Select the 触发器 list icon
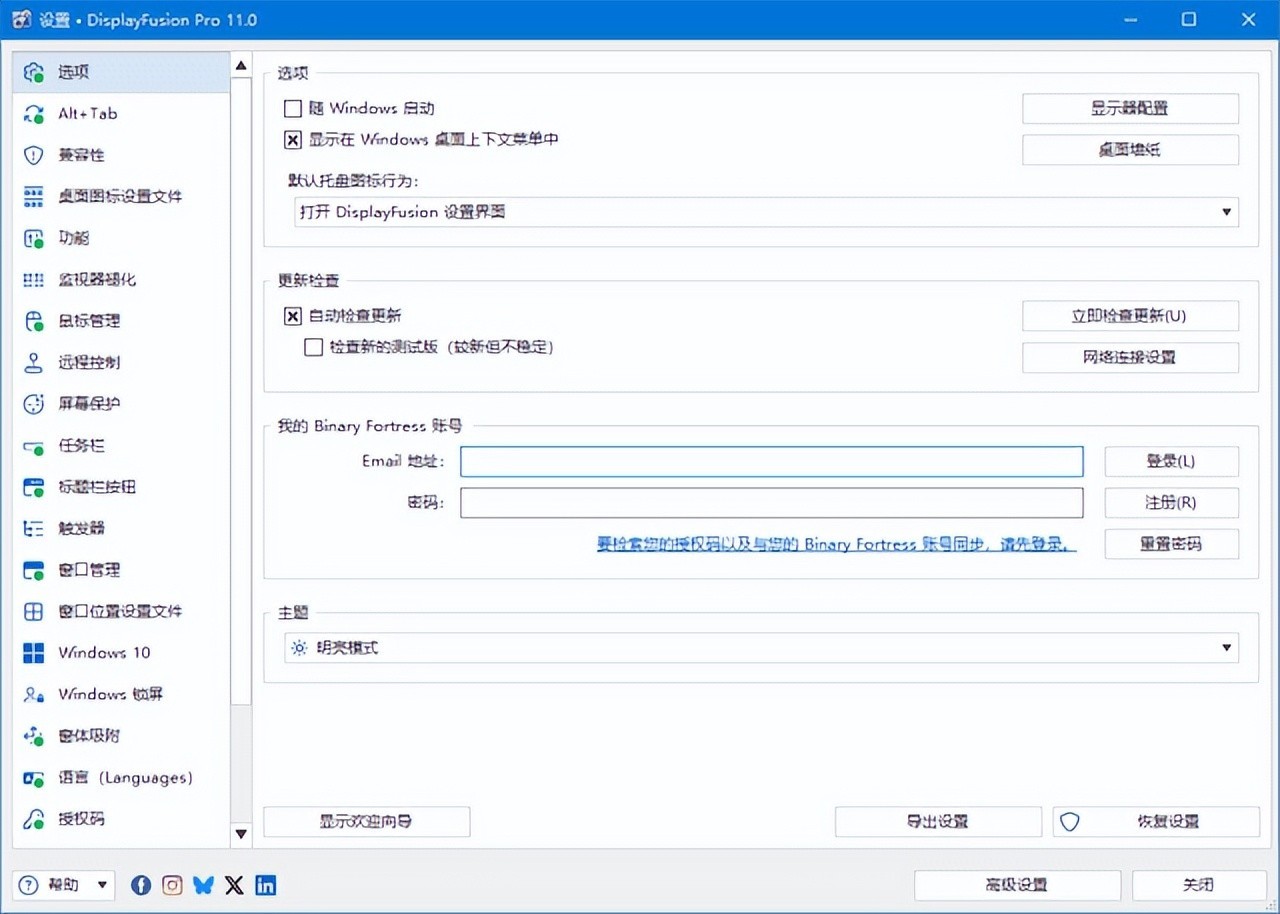1280x914 pixels. (34, 528)
